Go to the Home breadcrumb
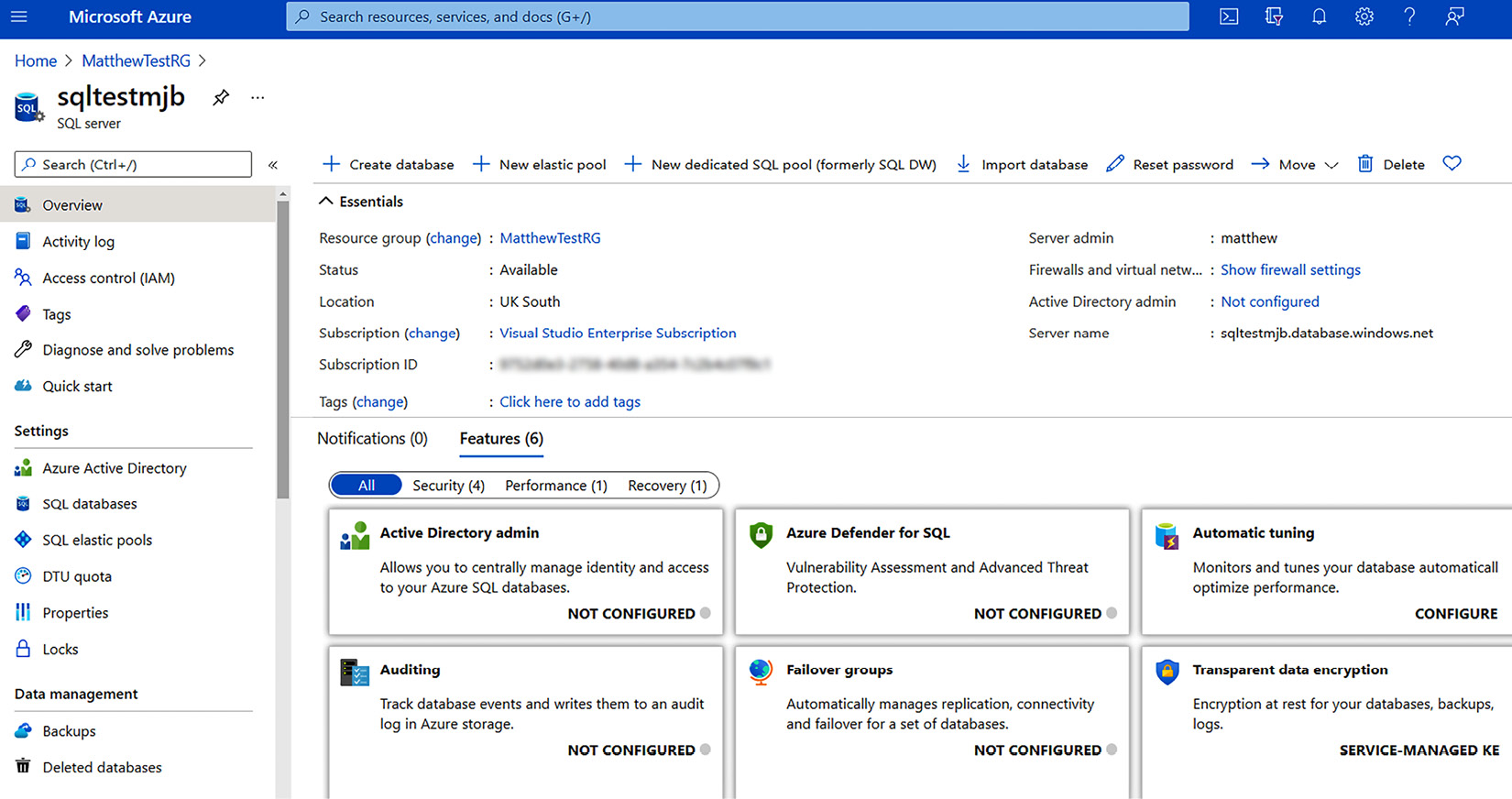1512x799 pixels. [36, 60]
